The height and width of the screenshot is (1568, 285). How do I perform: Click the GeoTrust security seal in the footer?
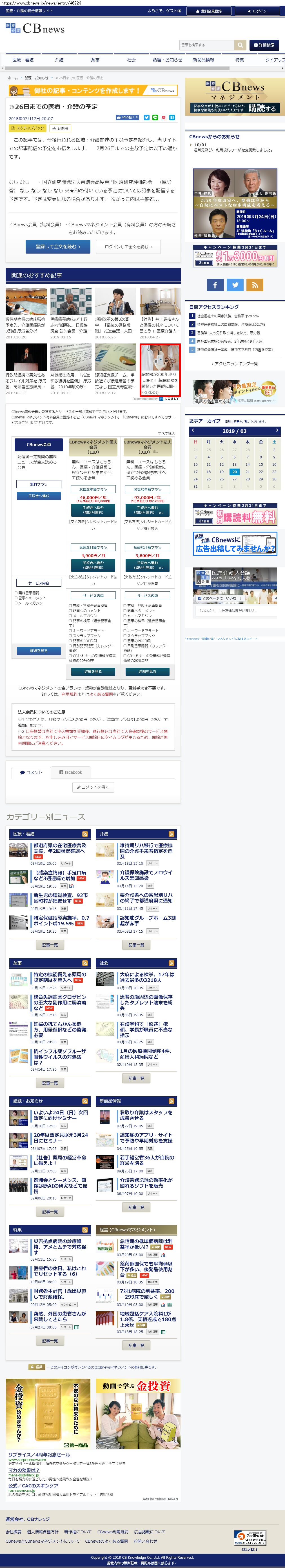pos(251,1538)
